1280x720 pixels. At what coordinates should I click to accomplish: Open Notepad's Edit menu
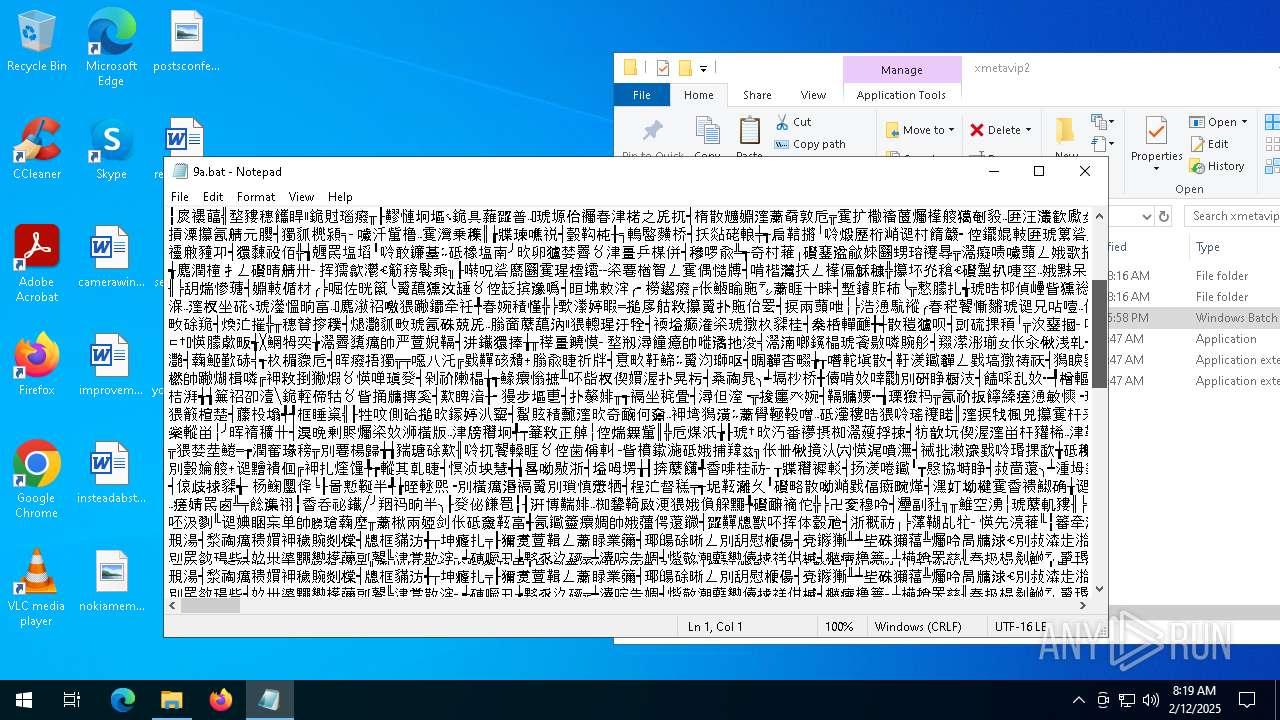(213, 197)
